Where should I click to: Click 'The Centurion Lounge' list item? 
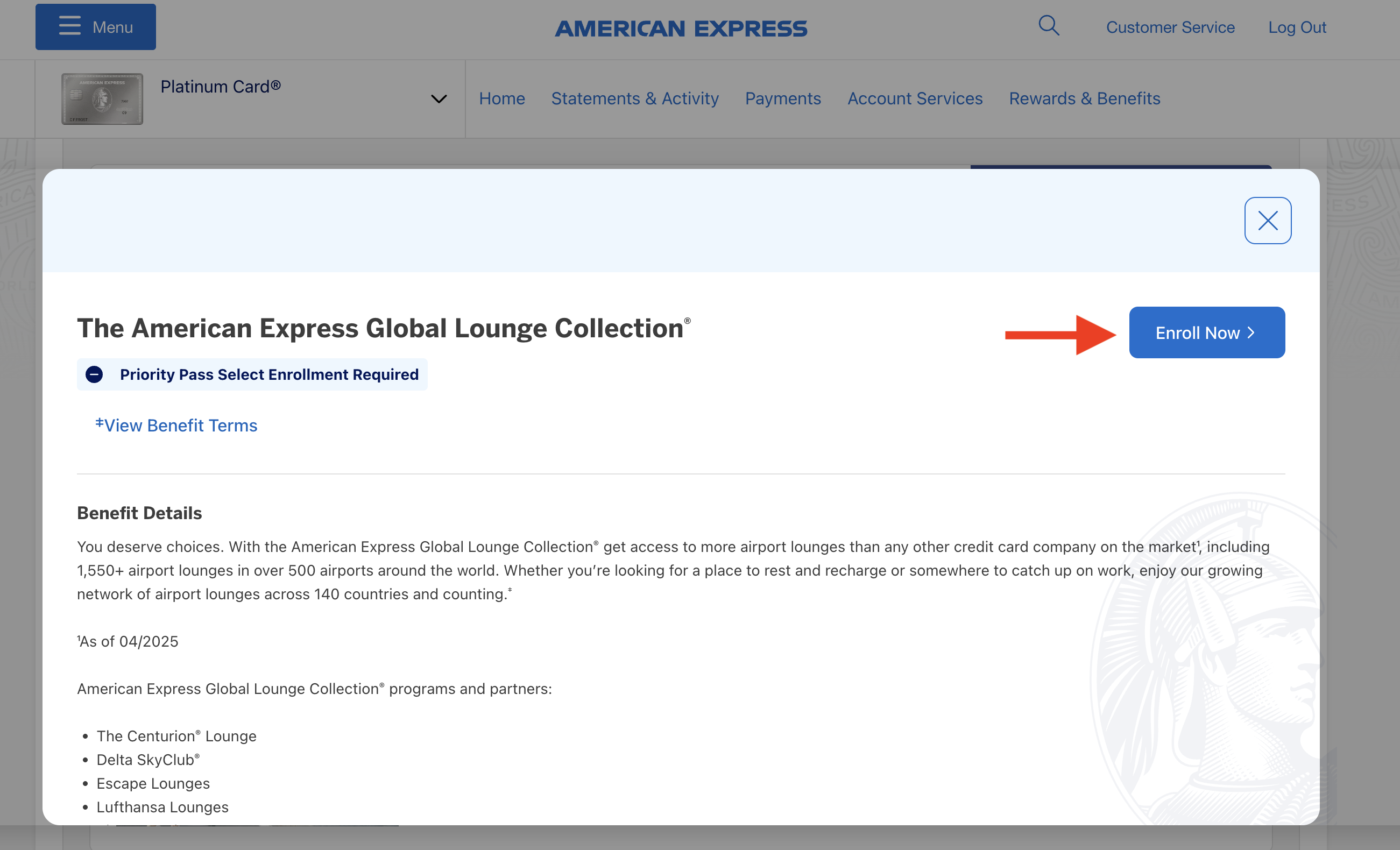(176, 736)
